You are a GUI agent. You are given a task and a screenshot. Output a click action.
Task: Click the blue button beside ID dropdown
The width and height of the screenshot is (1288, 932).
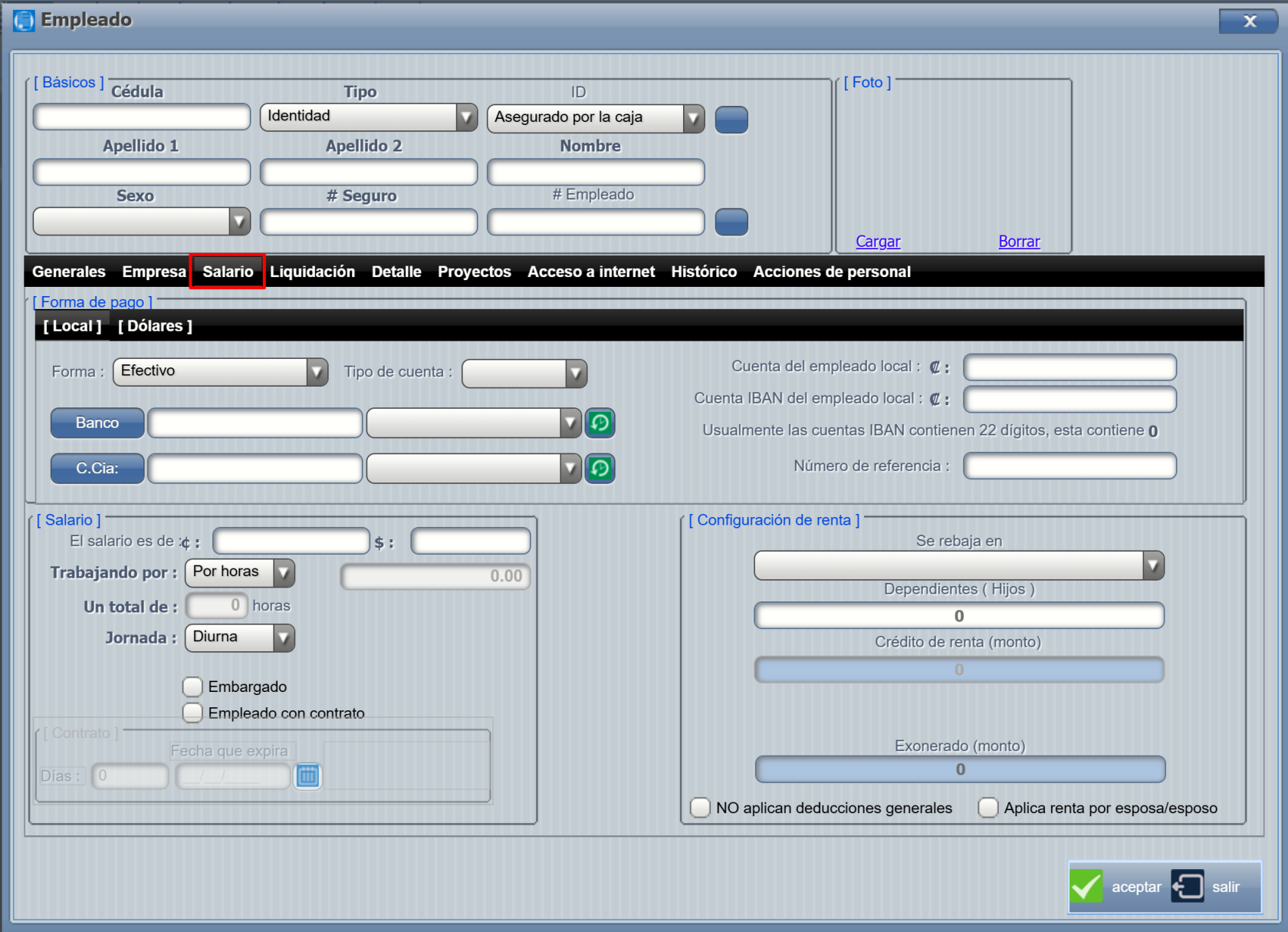tap(731, 119)
